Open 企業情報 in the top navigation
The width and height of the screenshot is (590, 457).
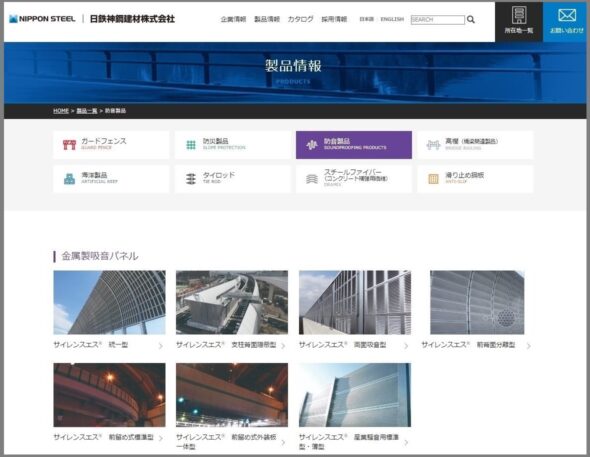233,19
